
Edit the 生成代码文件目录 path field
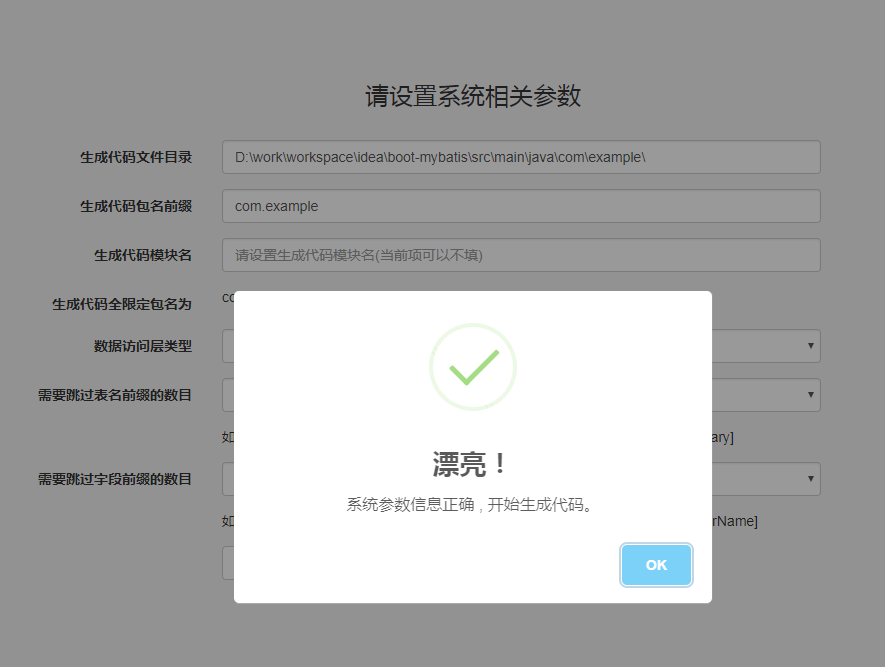521,157
